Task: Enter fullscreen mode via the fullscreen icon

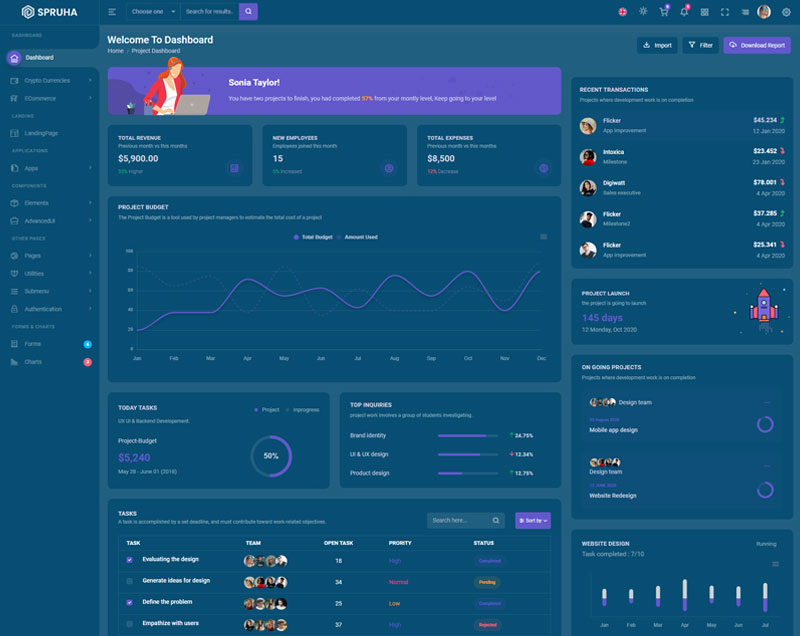Action: click(x=725, y=12)
